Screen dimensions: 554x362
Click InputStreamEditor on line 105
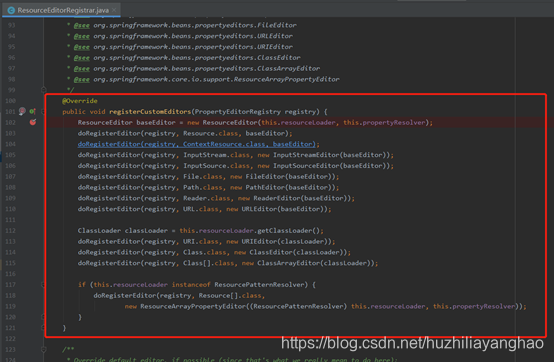306,155
